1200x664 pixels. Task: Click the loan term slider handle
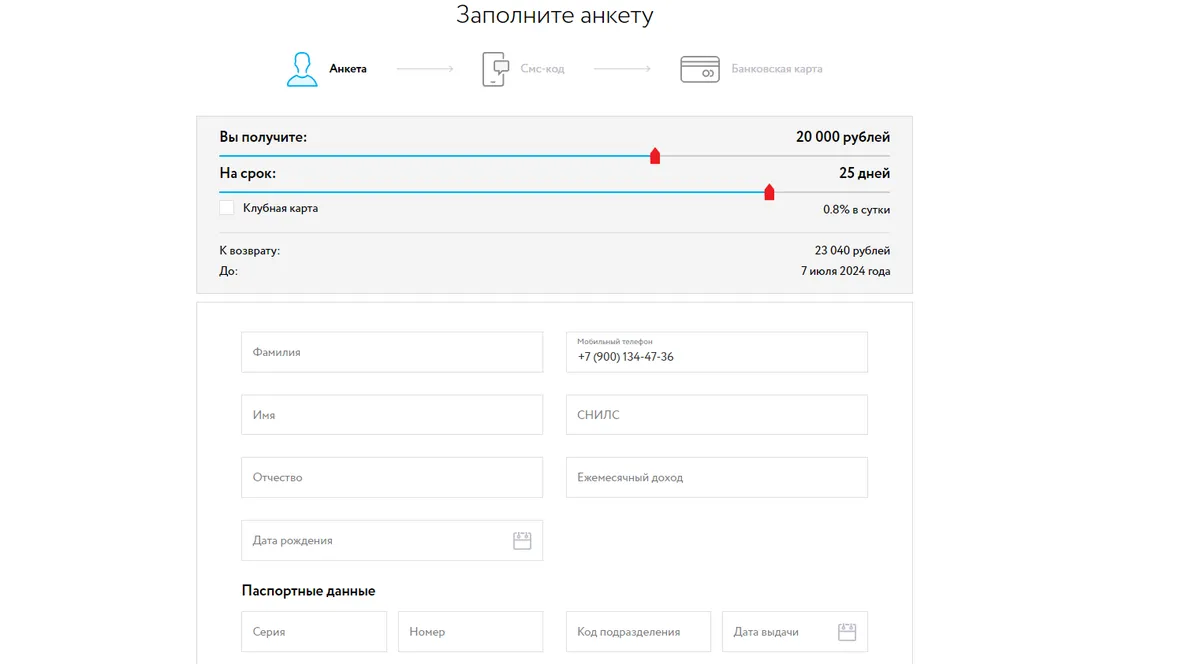click(x=769, y=192)
